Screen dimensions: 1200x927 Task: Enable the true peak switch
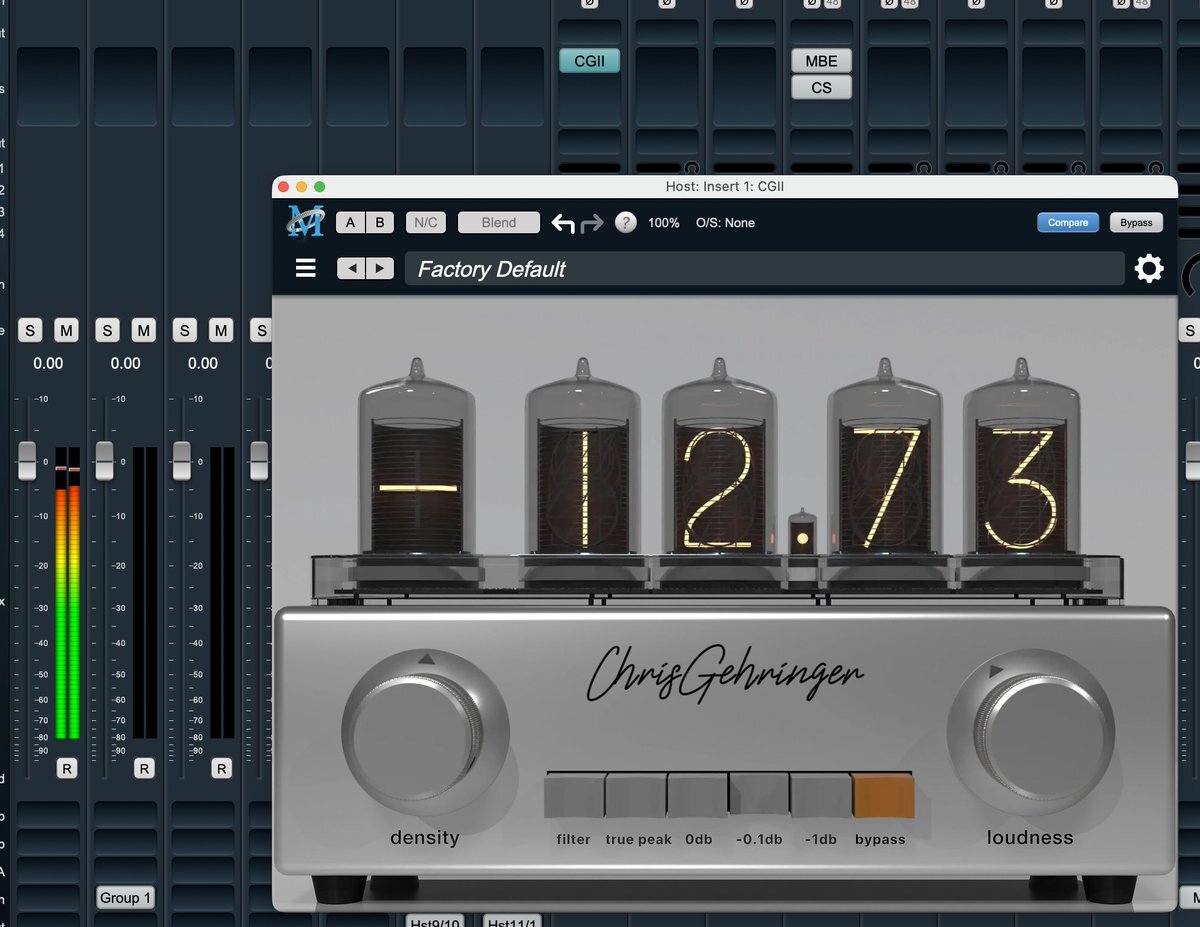[x=636, y=797]
